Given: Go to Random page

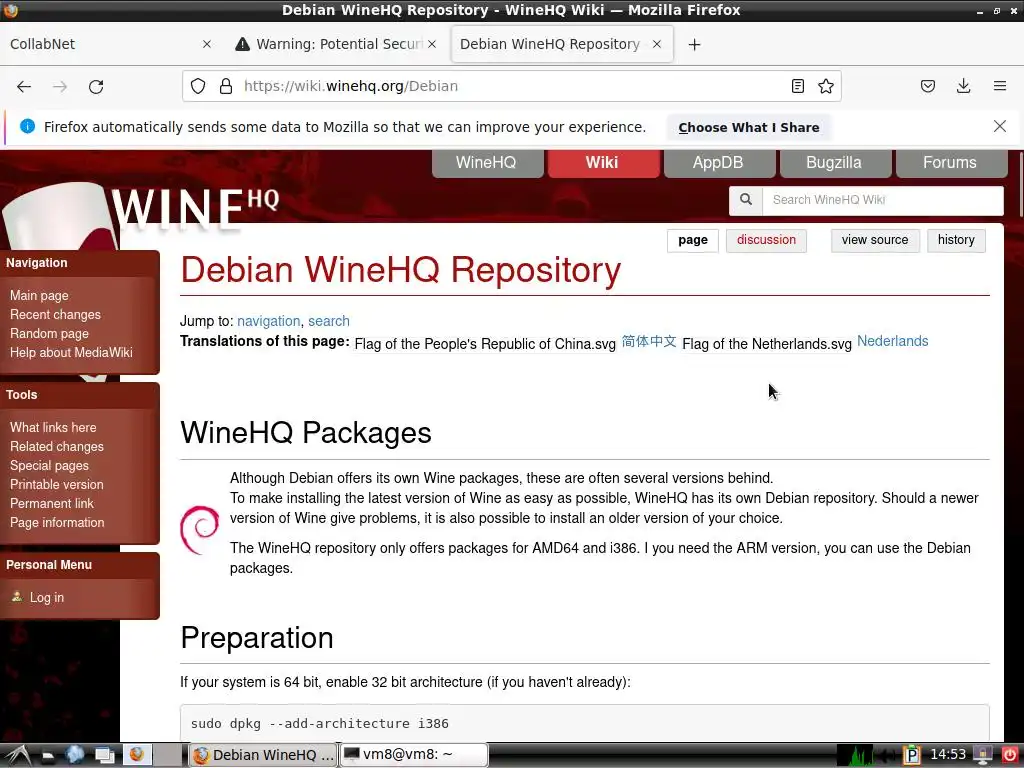Looking at the screenshot, I should (49, 333).
